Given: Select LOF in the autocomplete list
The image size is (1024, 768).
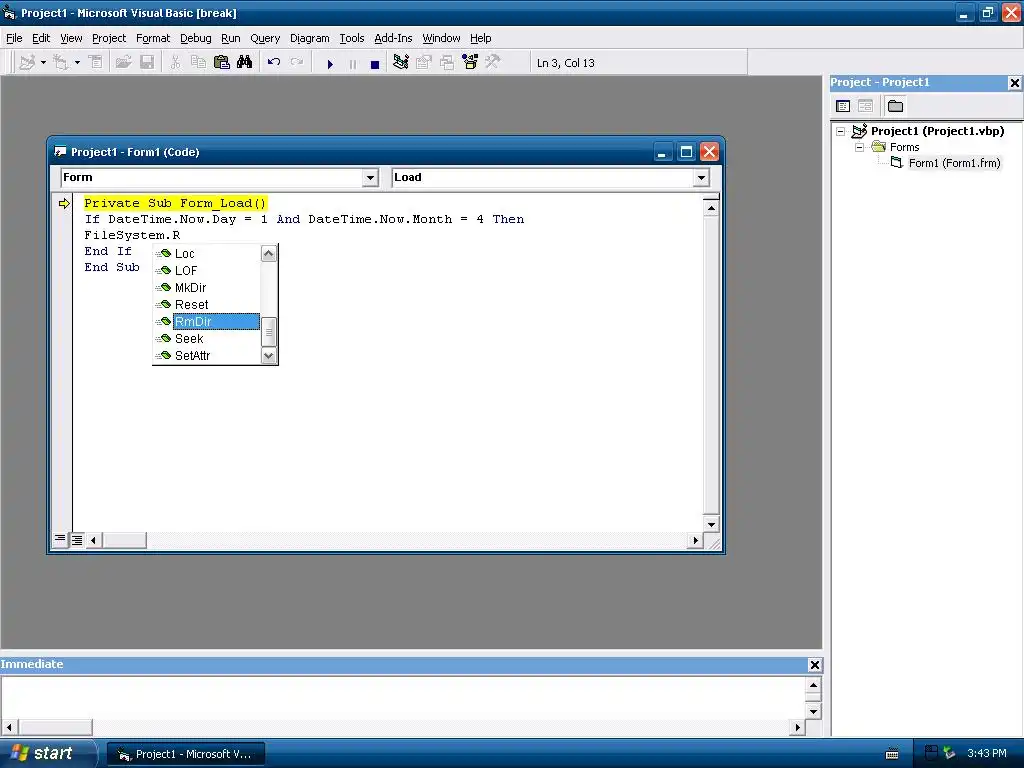Looking at the screenshot, I should pos(185,270).
